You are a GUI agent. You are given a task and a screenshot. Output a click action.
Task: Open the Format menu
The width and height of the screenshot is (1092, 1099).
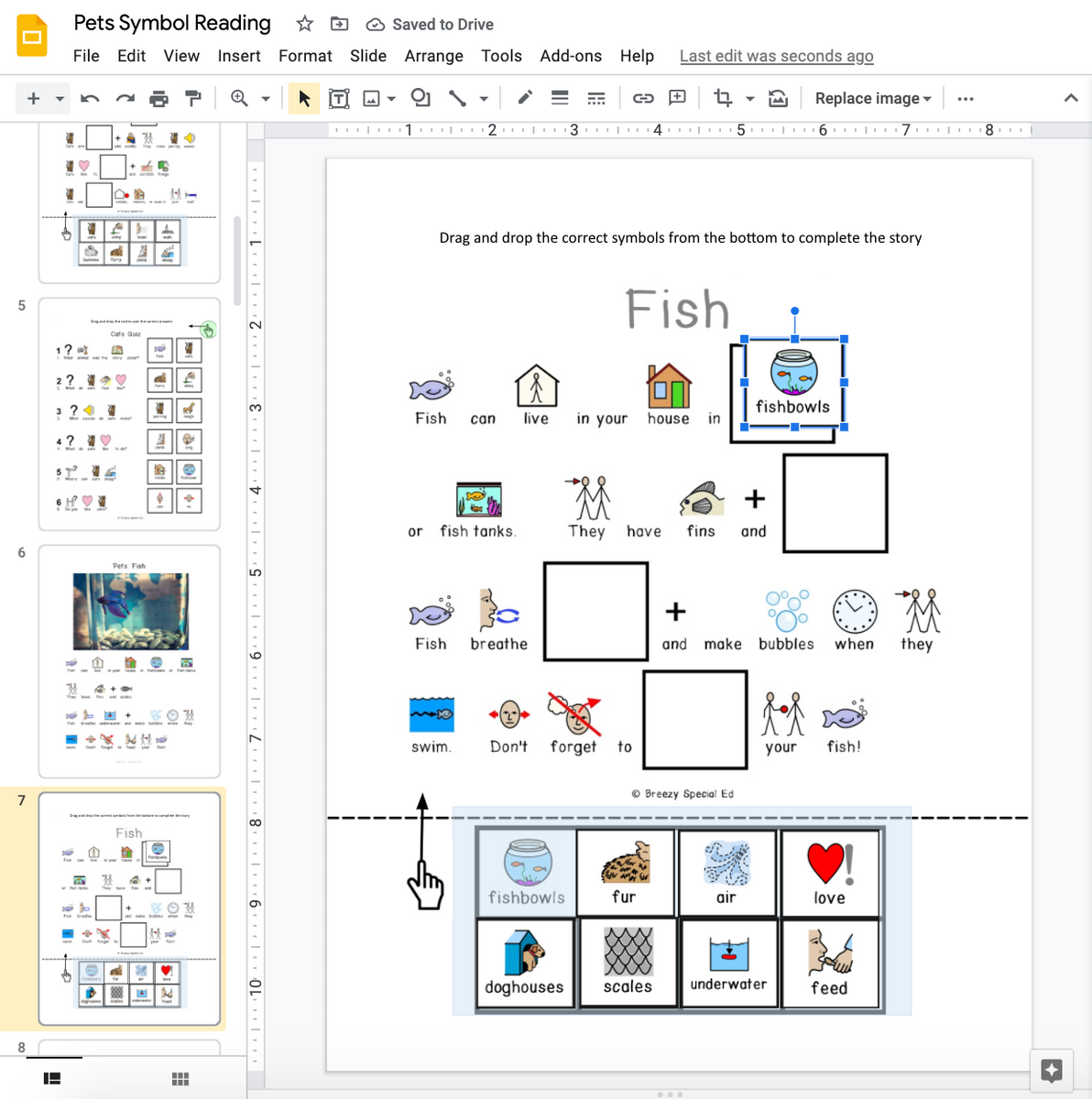305,56
